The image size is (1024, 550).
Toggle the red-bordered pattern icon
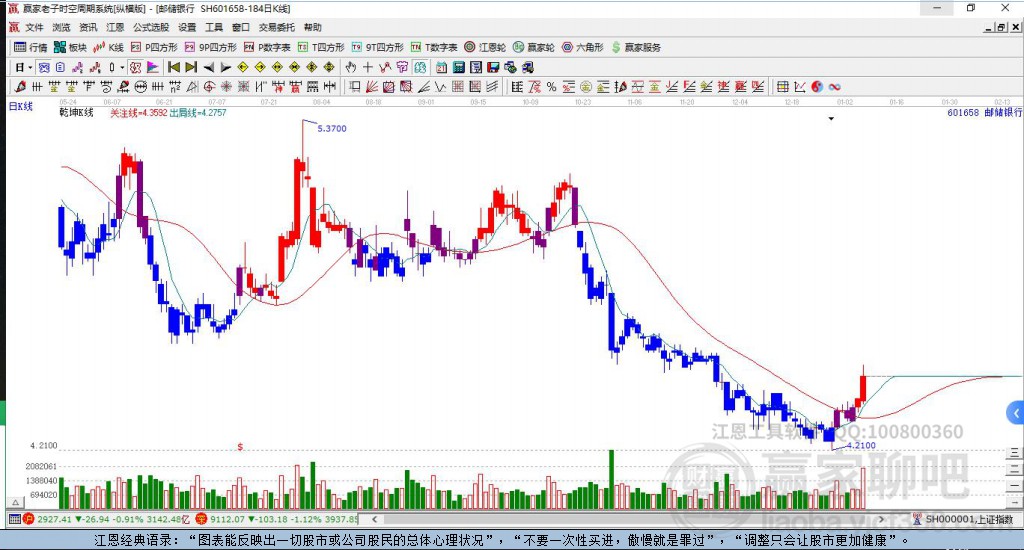pos(135,67)
